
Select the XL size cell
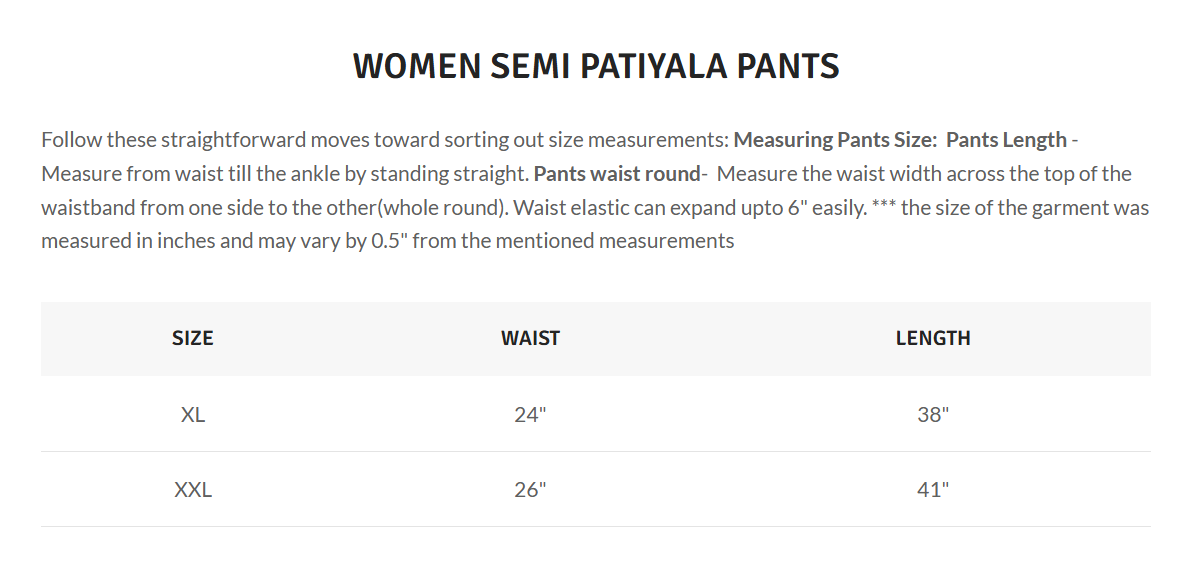point(193,414)
